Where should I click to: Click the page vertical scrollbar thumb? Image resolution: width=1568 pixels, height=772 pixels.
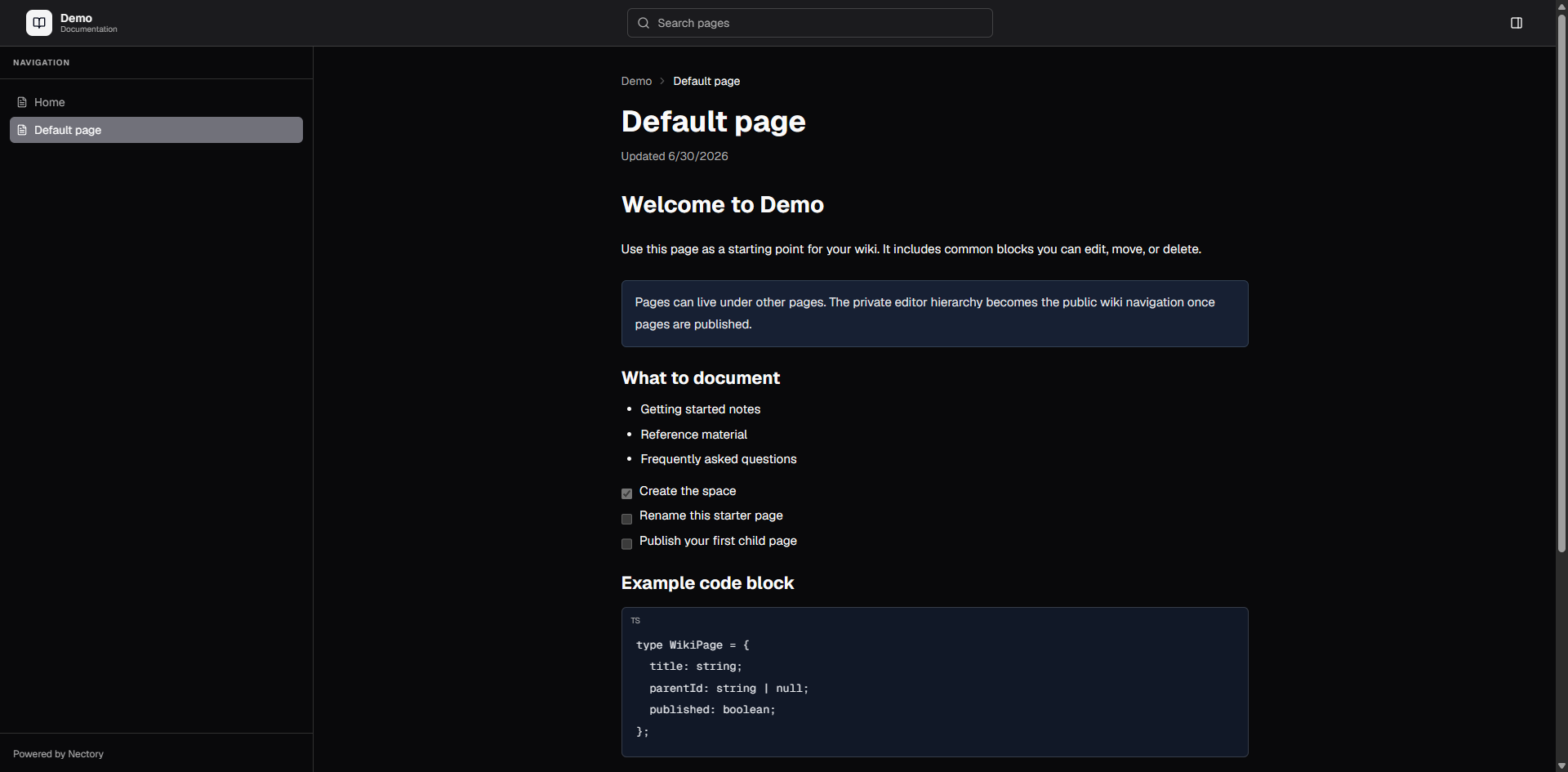point(1561,283)
